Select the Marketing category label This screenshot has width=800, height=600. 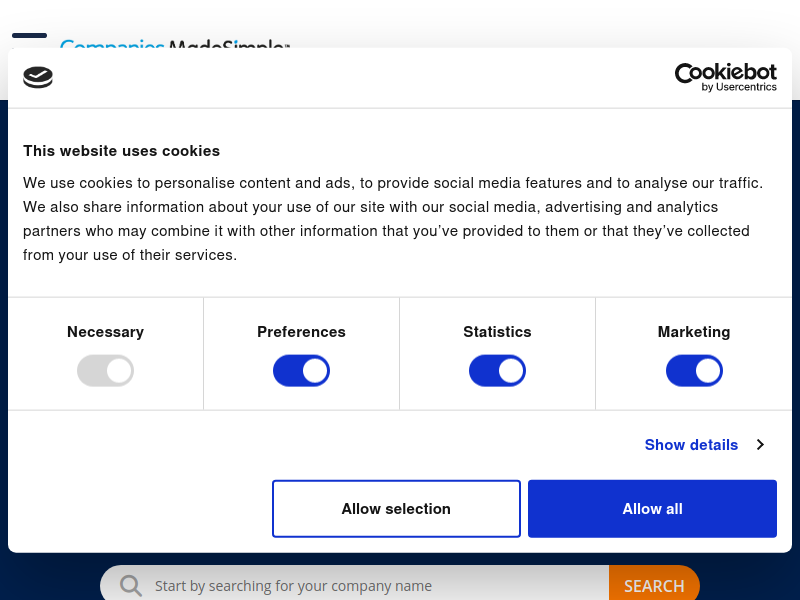coord(694,332)
